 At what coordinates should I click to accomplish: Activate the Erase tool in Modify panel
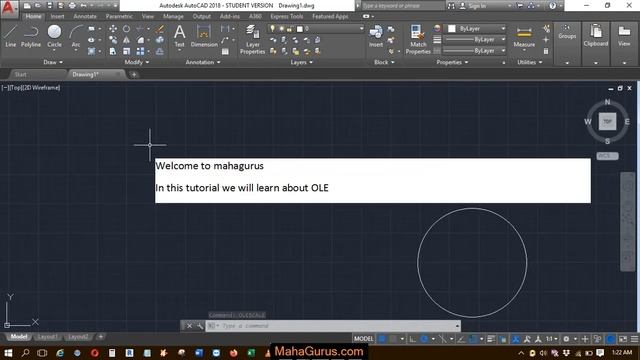point(160,29)
